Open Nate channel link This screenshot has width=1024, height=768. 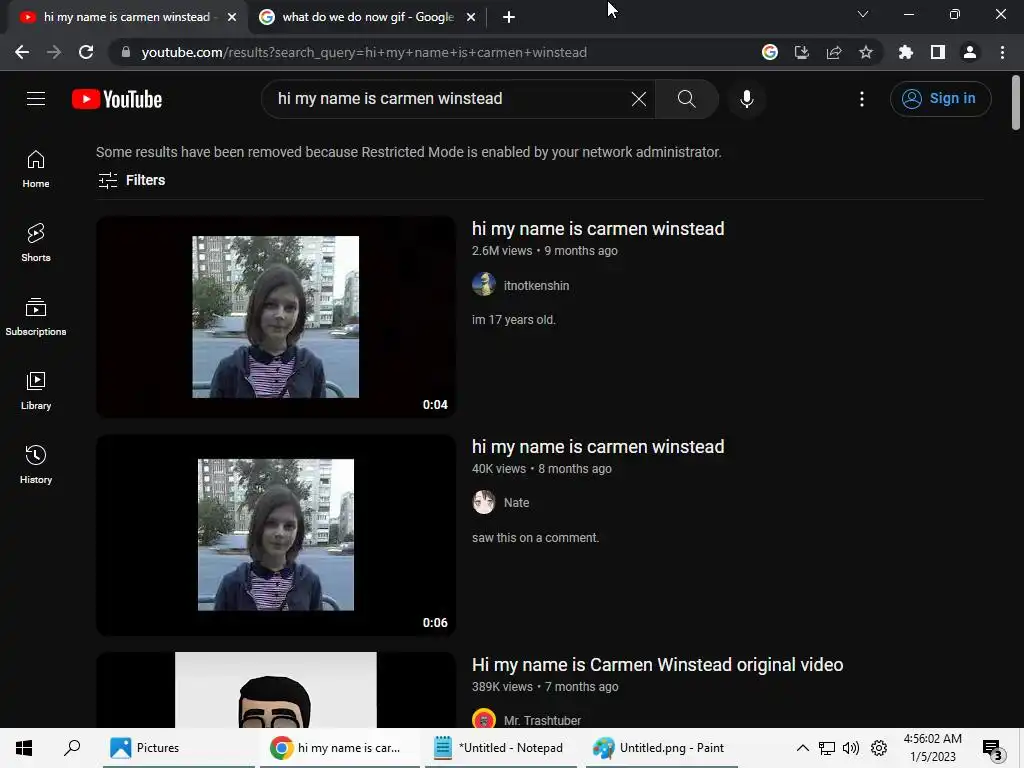516,503
